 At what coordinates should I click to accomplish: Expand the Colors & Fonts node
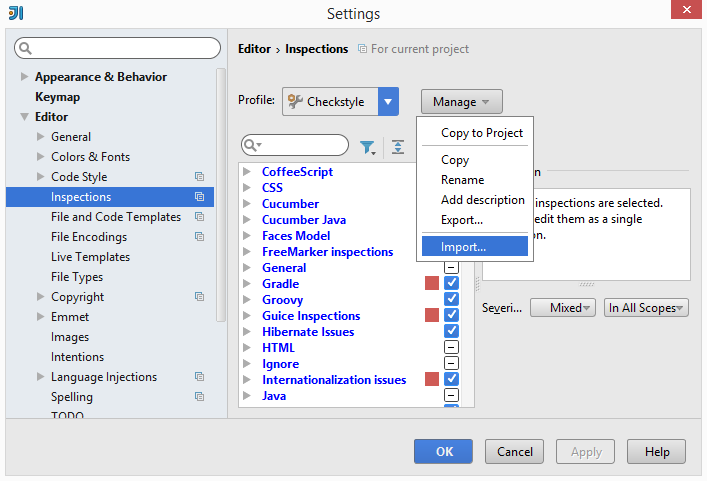41,156
